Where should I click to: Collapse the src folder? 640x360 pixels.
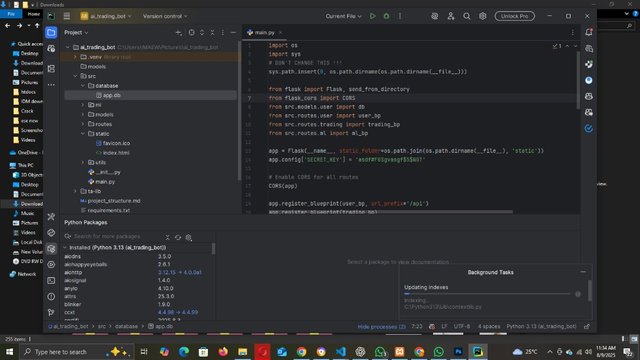point(76,76)
